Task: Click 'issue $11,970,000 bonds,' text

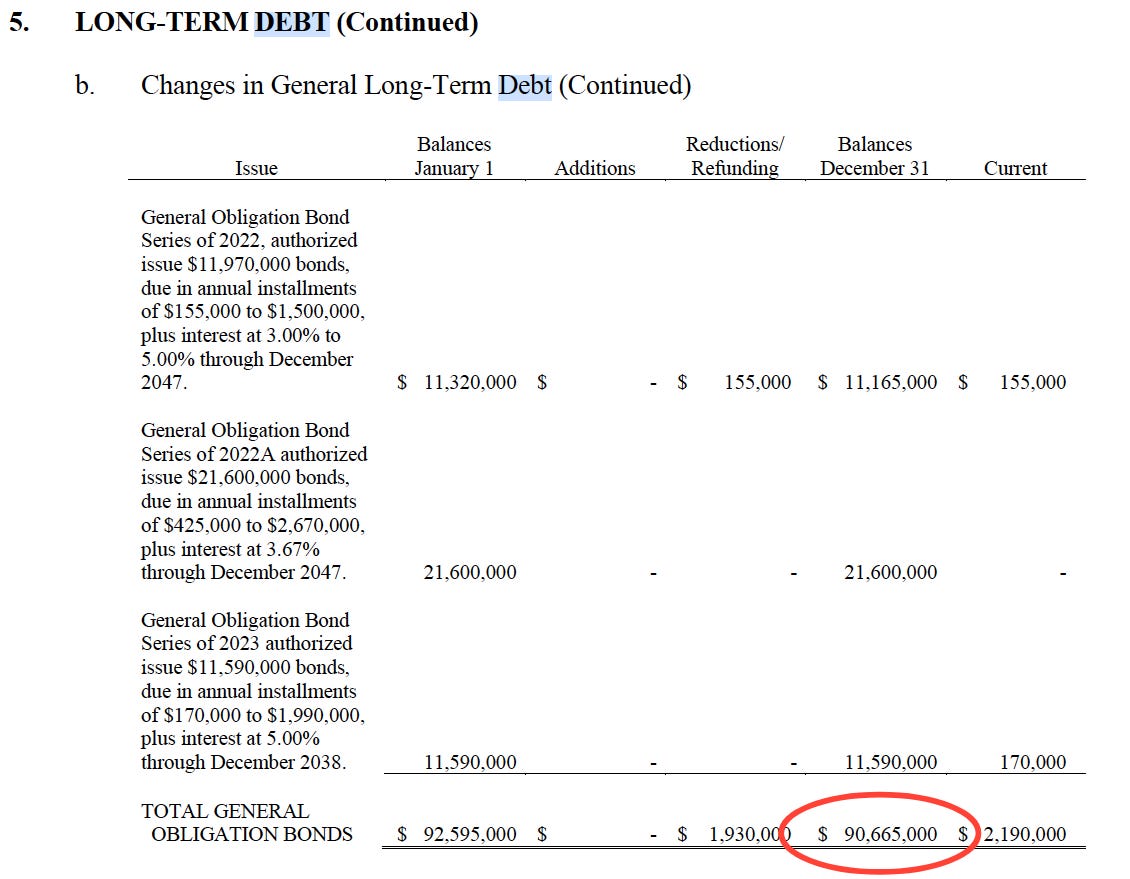Action: click(x=245, y=264)
